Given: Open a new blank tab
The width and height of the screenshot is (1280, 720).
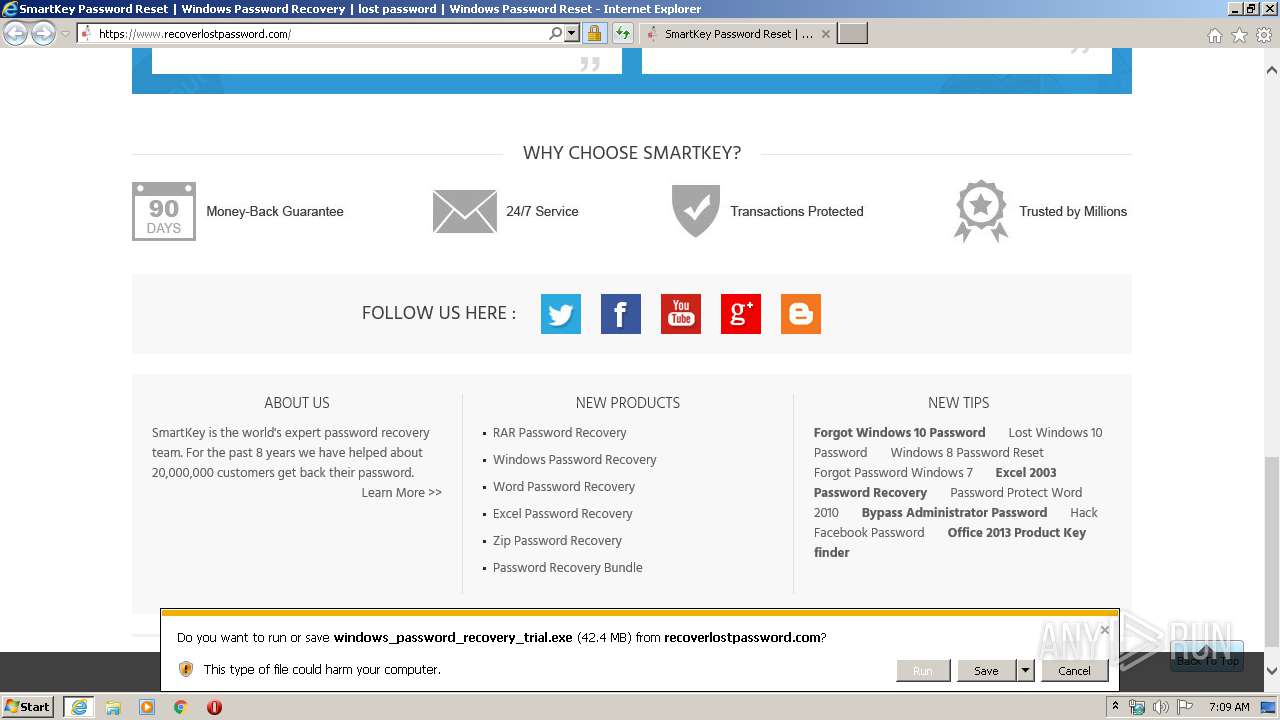Looking at the screenshot, I should pyautogui.click(x=852, y=34).
